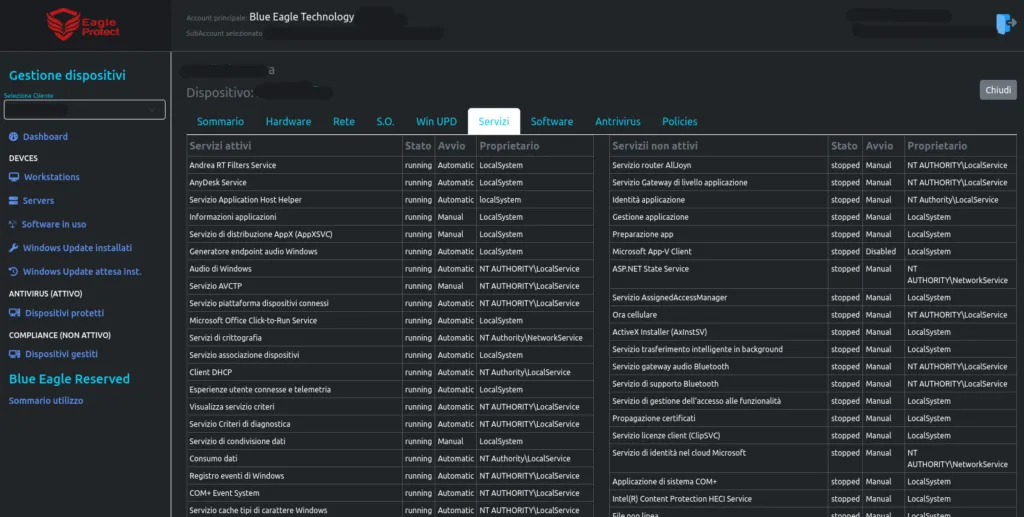
Task: Select Servizio AVCTP row
Action: click(x=390, y=286)
